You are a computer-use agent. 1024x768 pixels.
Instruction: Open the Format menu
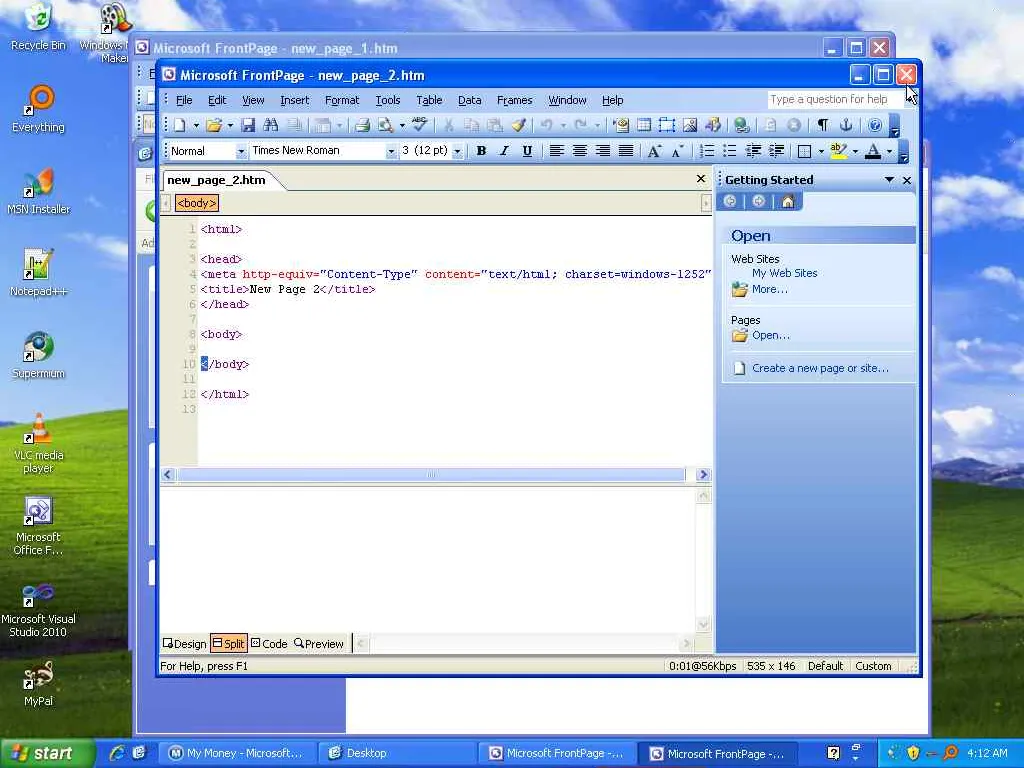click(x=342, y=100)
